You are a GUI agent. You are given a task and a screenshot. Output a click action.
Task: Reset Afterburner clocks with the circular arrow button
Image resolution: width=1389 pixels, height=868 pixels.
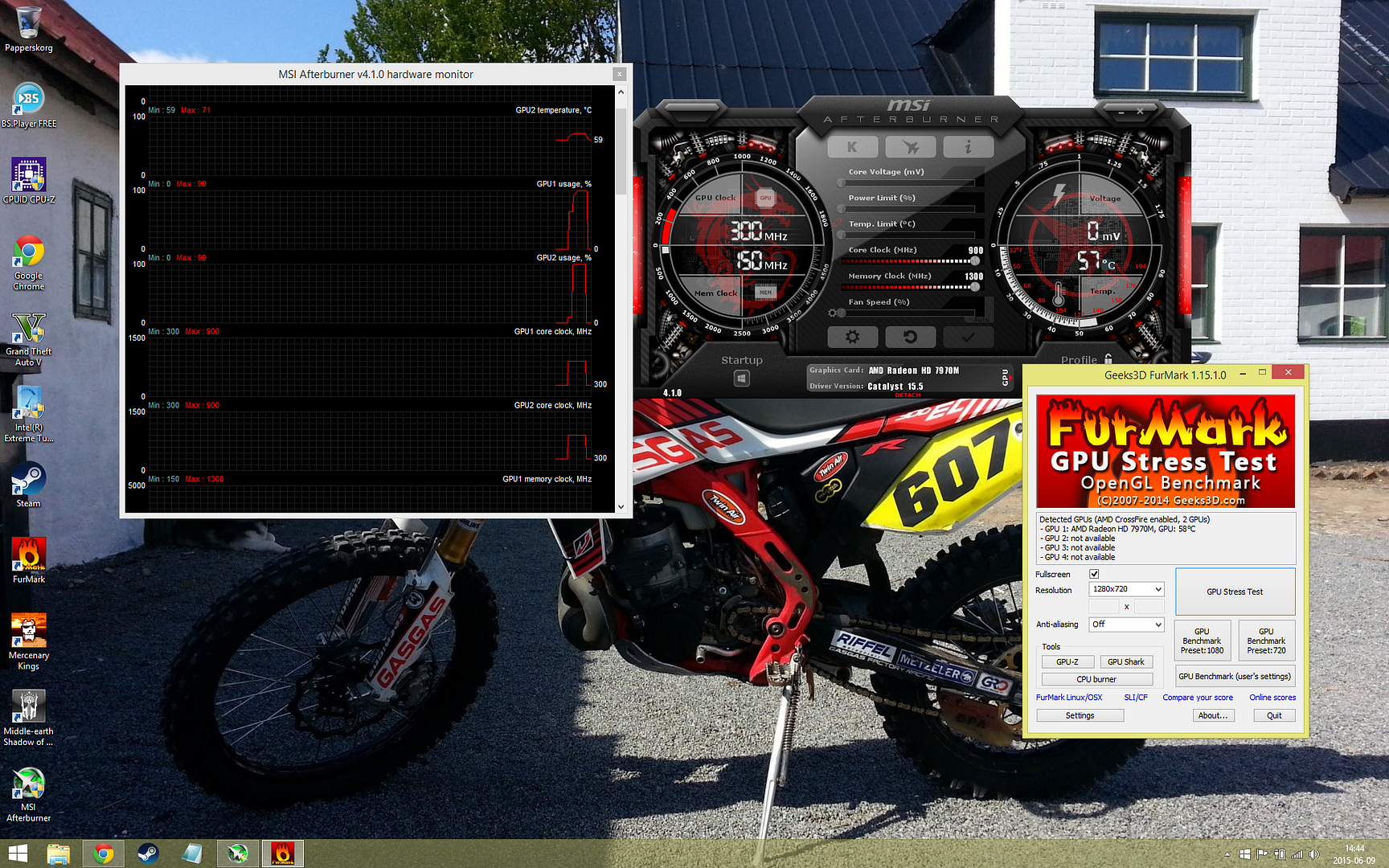click(x=911, y=337)
